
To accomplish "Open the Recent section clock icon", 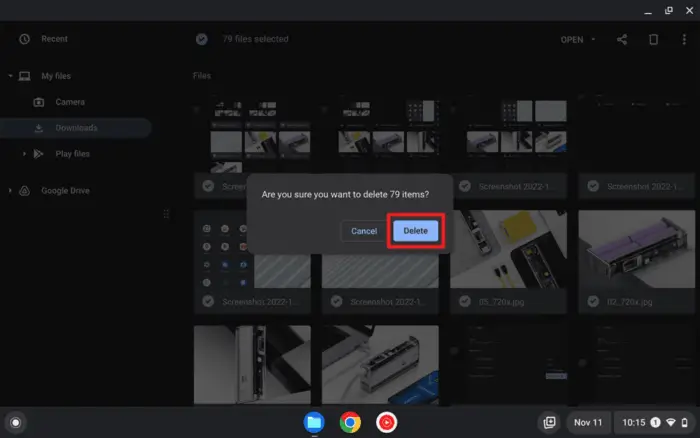I will 25,39.
